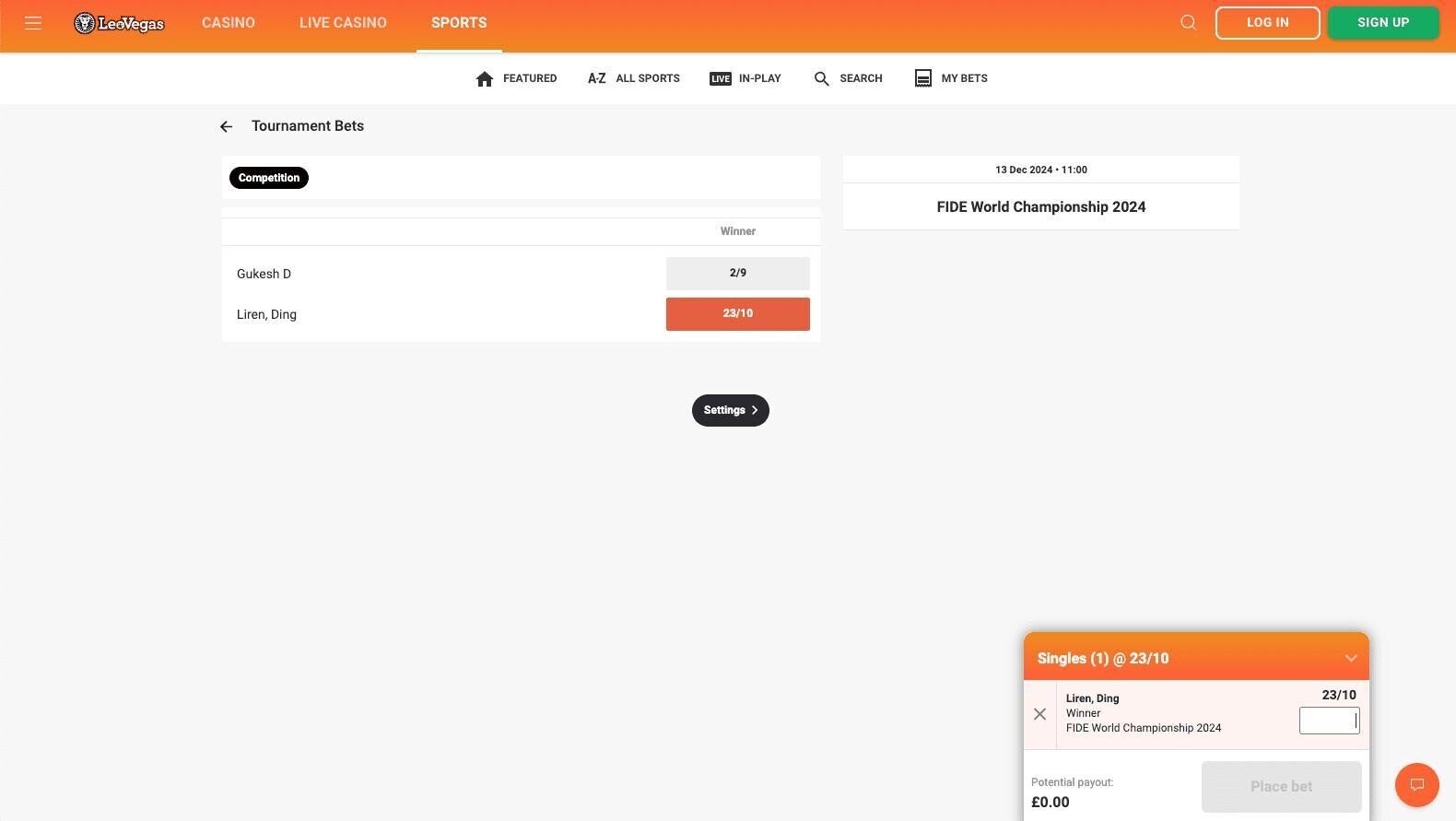Screen dimensions: 1456x821
Task: Click the Log In button
Action: point(1268,23)
